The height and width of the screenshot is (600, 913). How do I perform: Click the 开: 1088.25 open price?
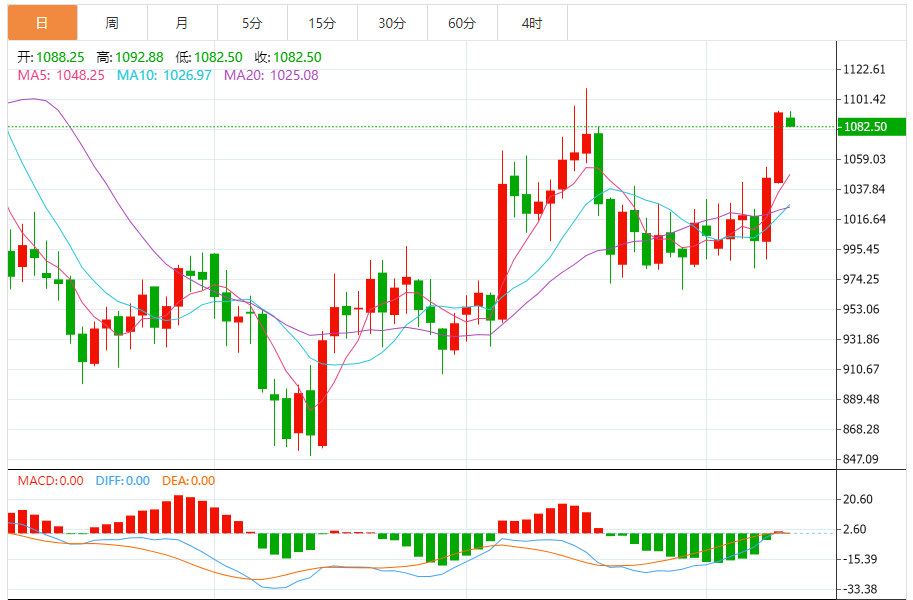pos(51,57)
